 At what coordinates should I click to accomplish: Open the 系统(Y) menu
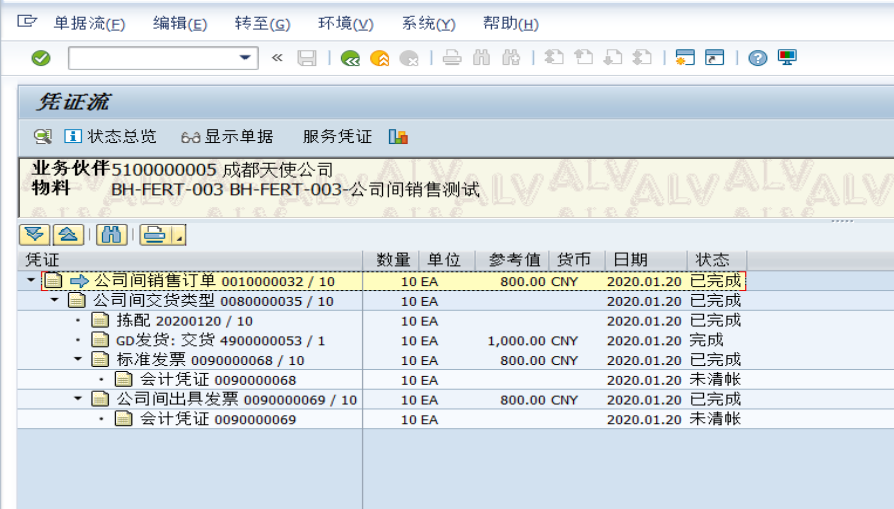tap(429, 23)
